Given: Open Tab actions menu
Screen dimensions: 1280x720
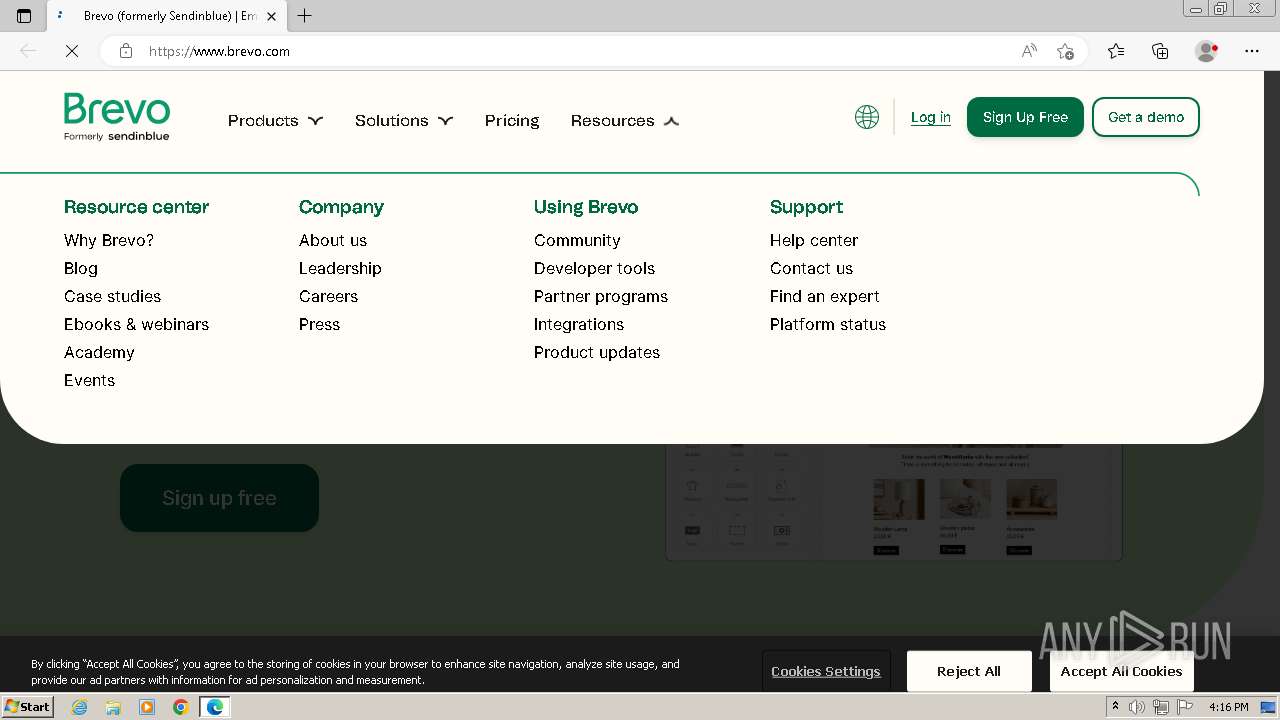Looking at the screenshot, I should coord(24,16).
